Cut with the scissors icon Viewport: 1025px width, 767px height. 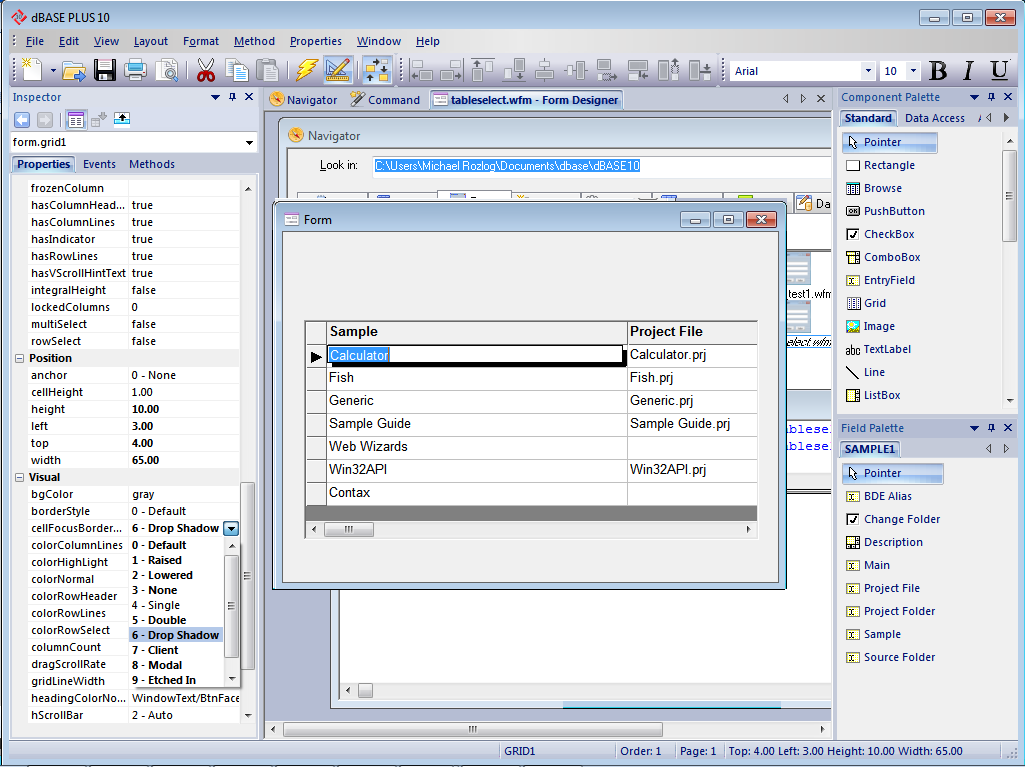[x=205, y=70]
